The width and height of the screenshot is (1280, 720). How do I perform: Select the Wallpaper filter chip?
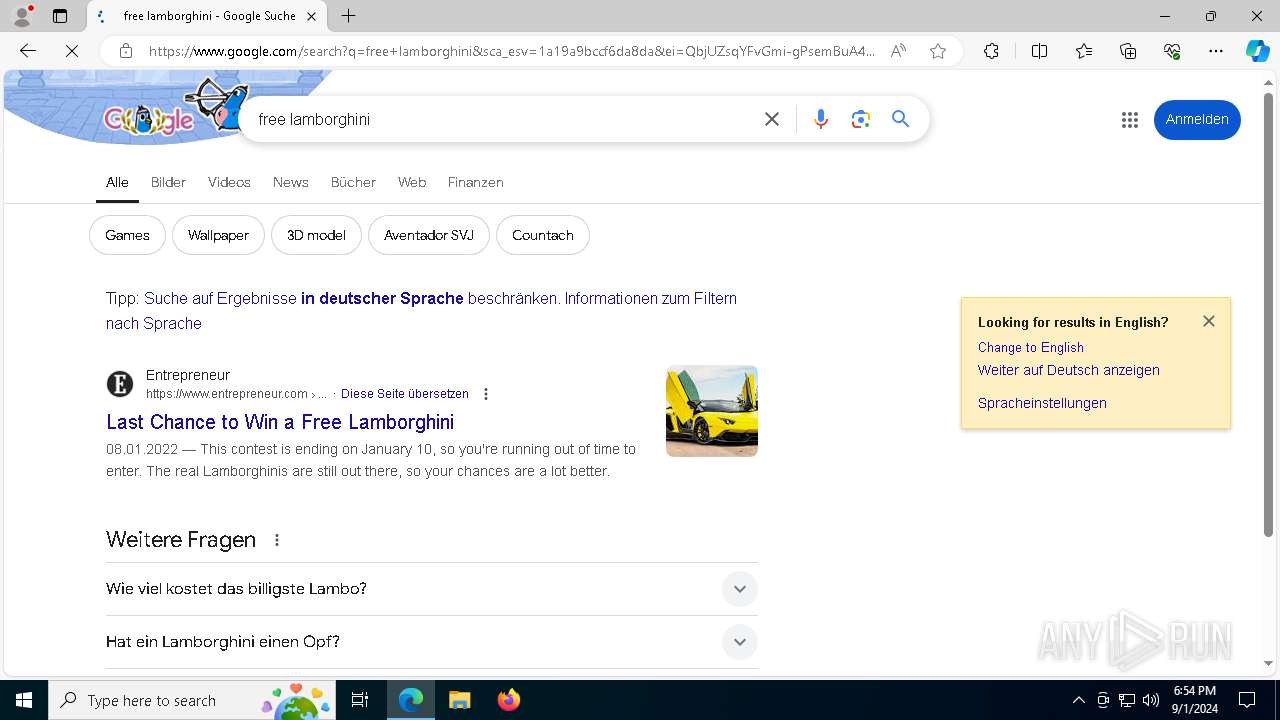click(x=218, y=235)
